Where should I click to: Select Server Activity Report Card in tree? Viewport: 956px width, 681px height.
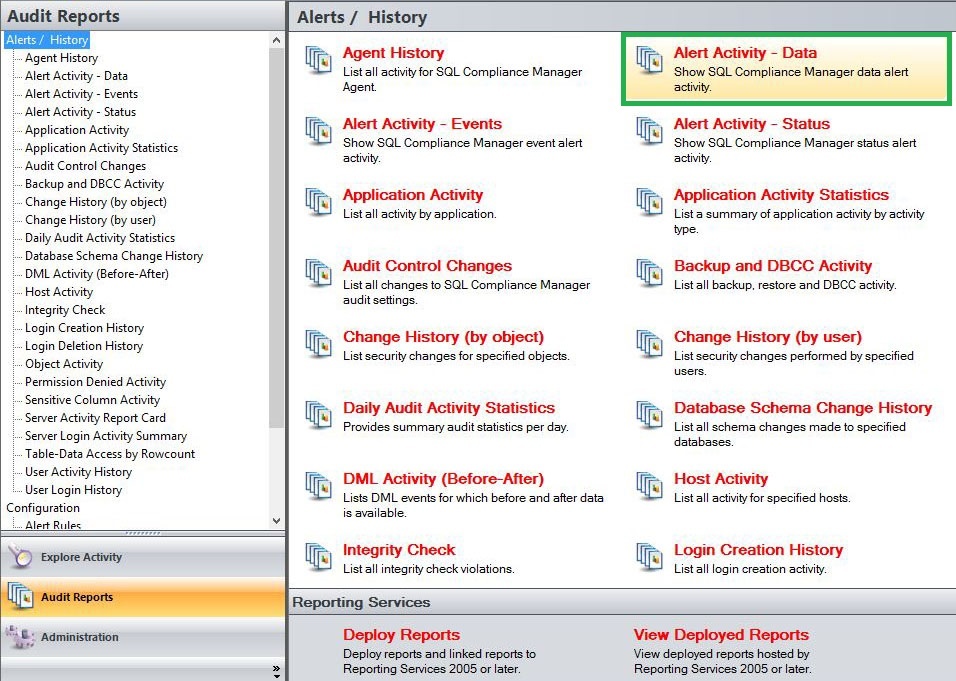[x=95, y=418]
